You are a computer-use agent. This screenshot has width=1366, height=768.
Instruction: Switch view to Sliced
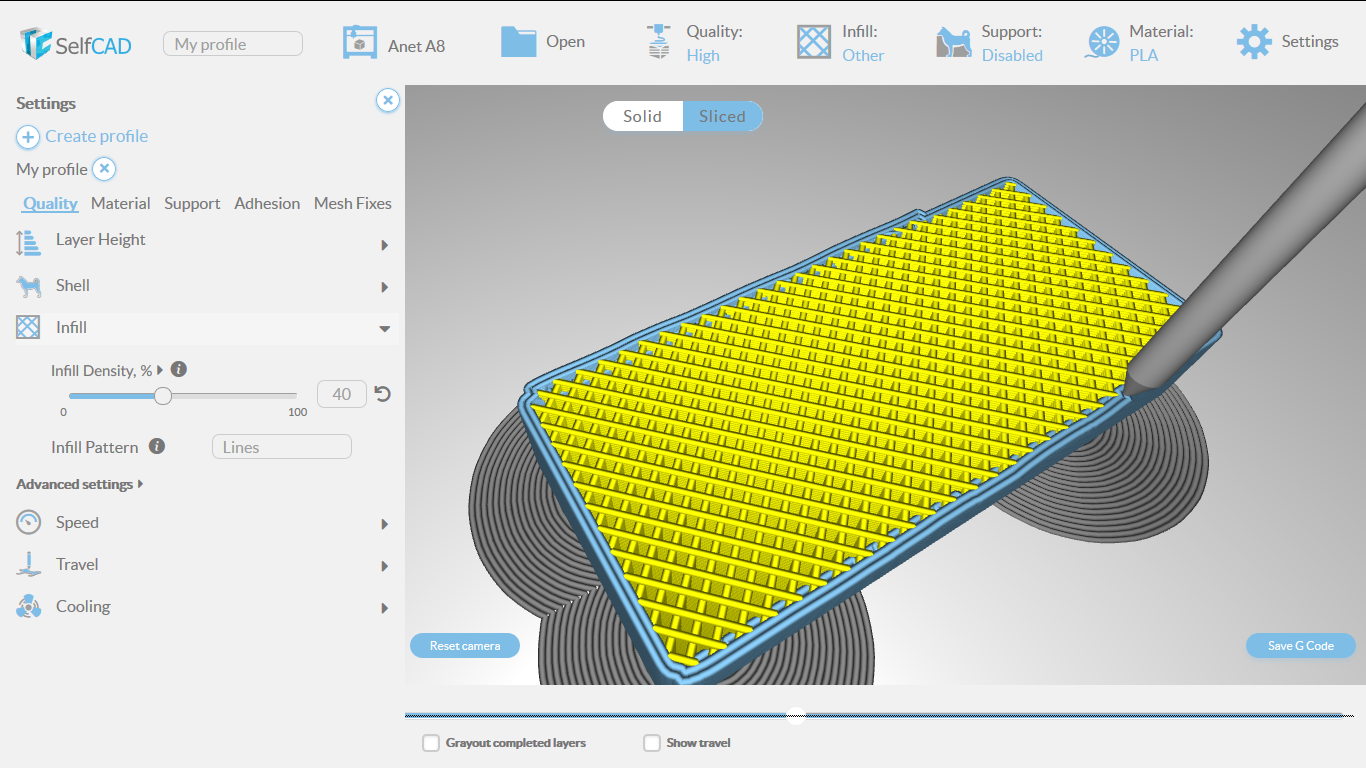pyautogui.click(x=723, y=116)
